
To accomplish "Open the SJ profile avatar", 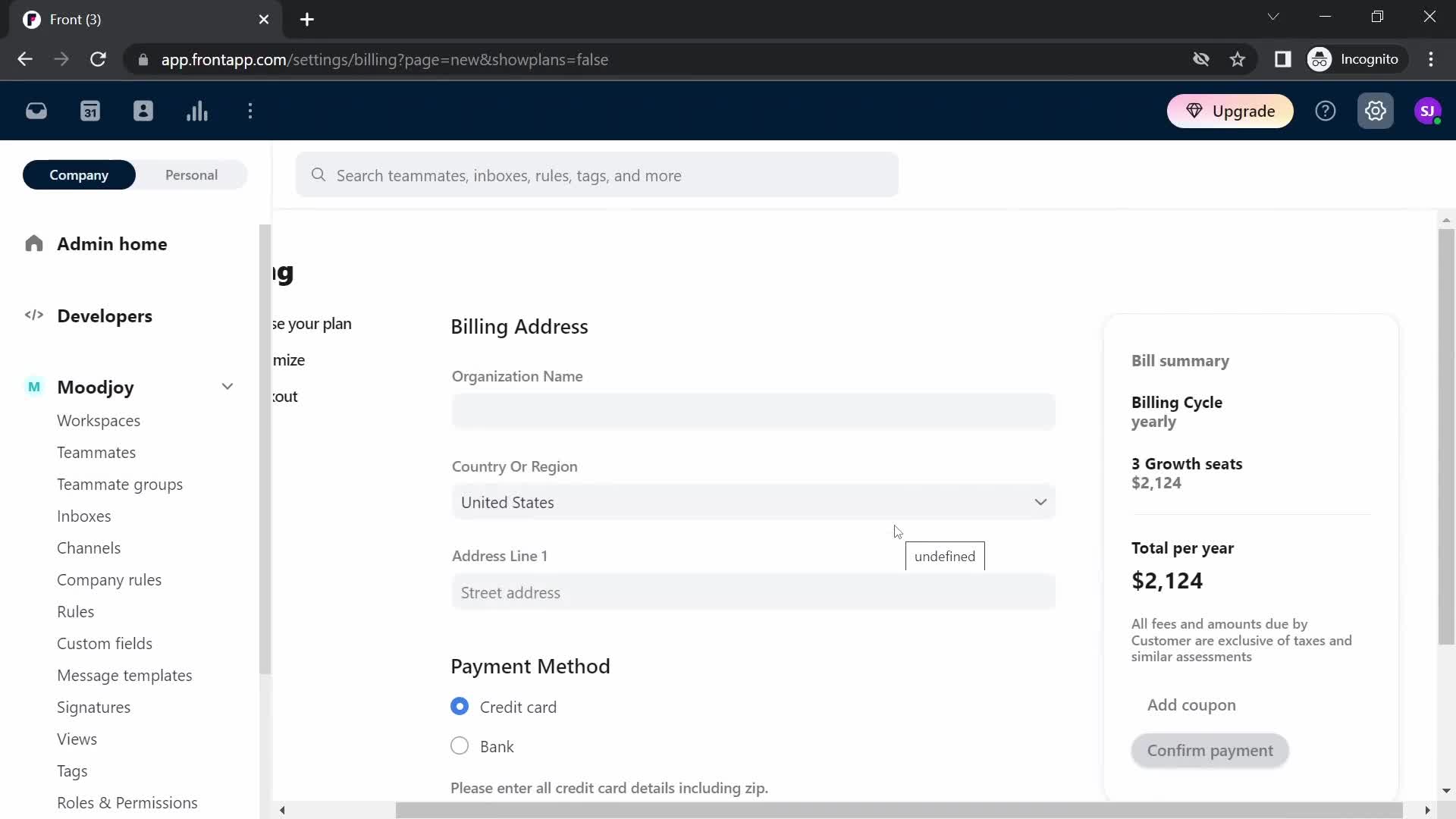I will (x=1428, y=111).
